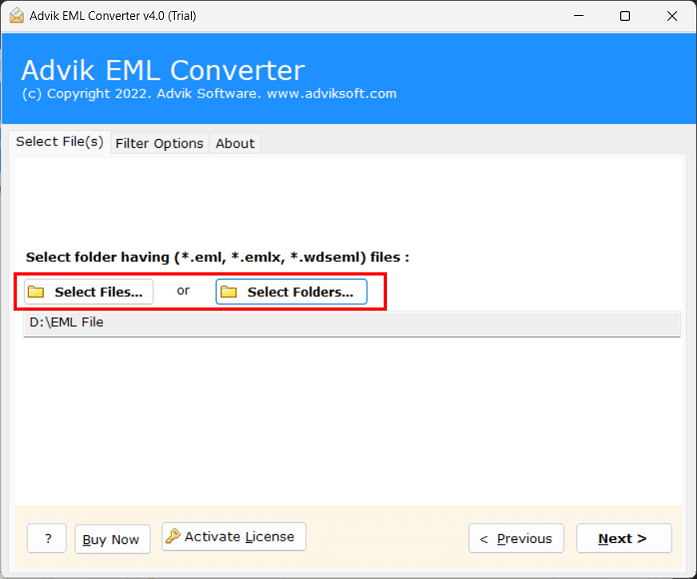Click the Activate License button

click(234, 536)
